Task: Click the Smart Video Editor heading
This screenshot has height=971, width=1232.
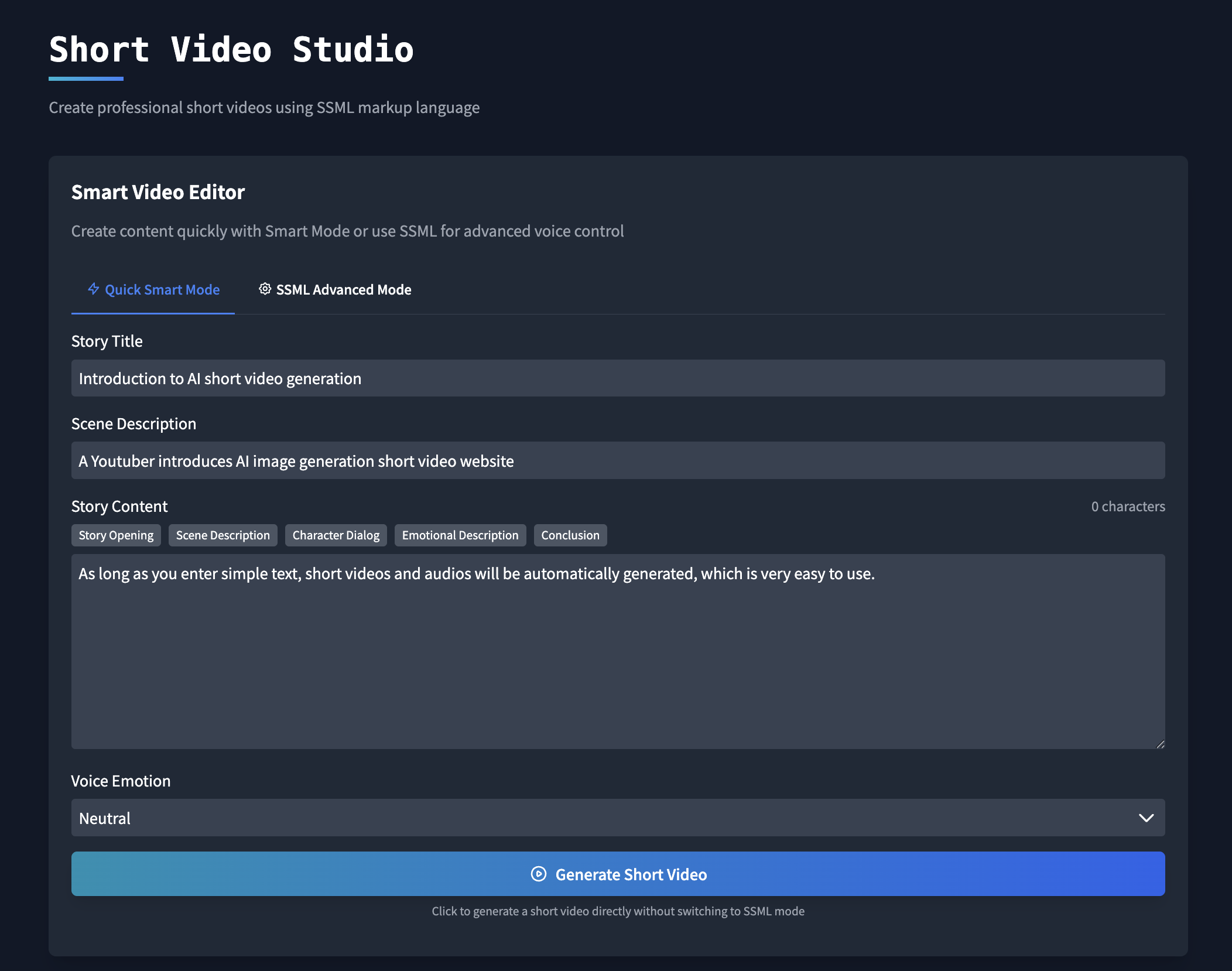Action: (x=158, y=192)
